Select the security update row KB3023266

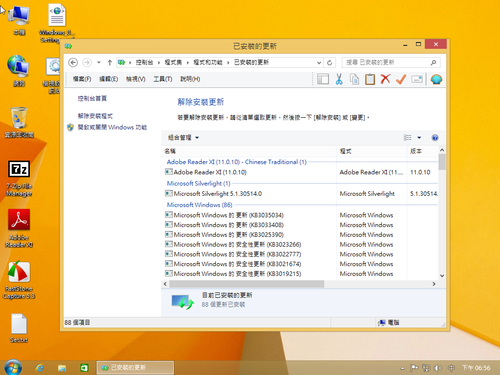pos(300,244)
